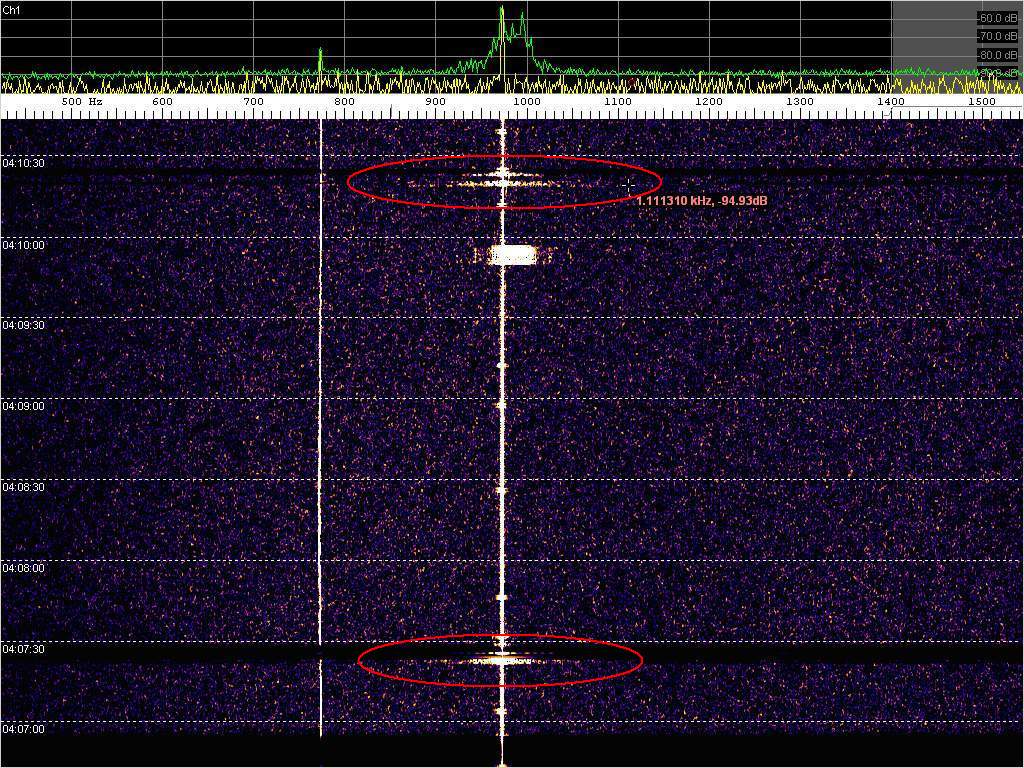Select the 04:09:00 time marker
1024x768 pixels.
point(23,407)
